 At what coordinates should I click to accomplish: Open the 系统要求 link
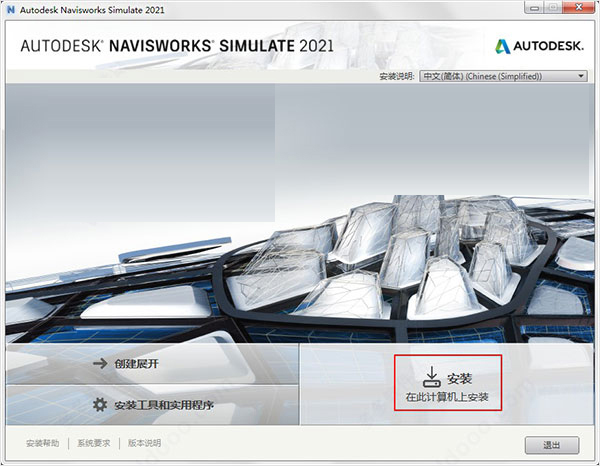coord(94,443)
